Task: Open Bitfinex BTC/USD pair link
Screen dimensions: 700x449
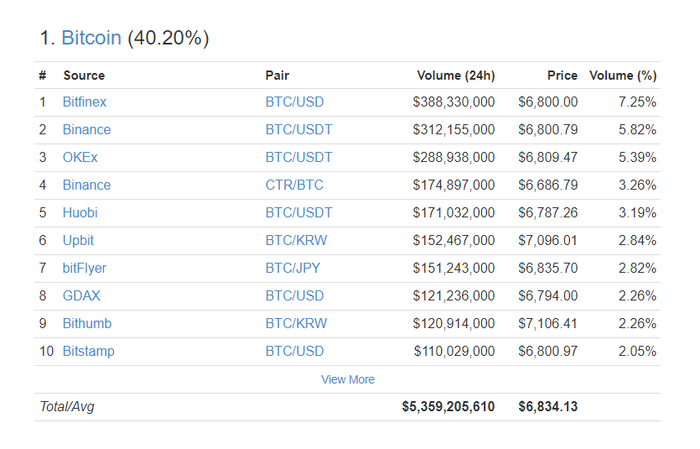Action: click(295, 102)
